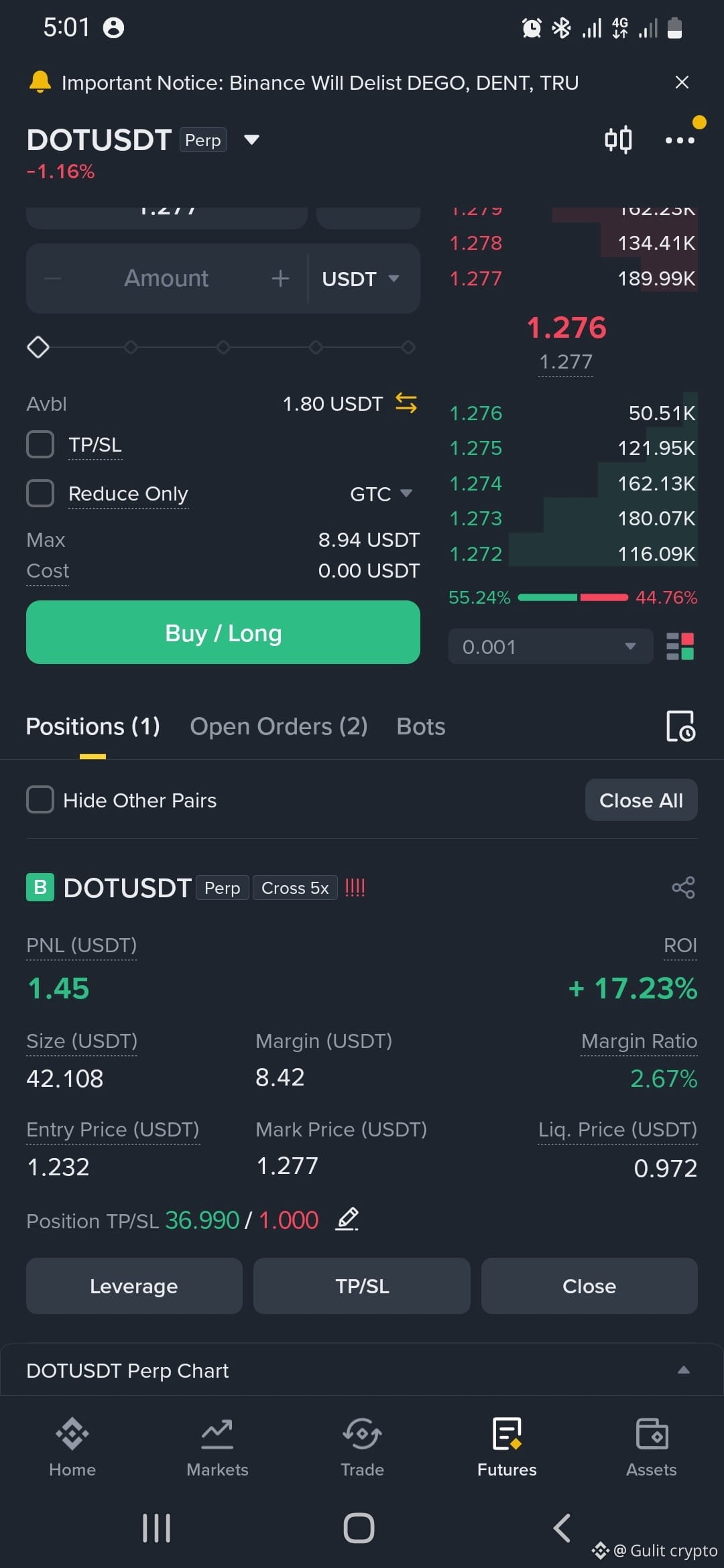
Task: Tap the Close All positions button
Action: [641, 799]
